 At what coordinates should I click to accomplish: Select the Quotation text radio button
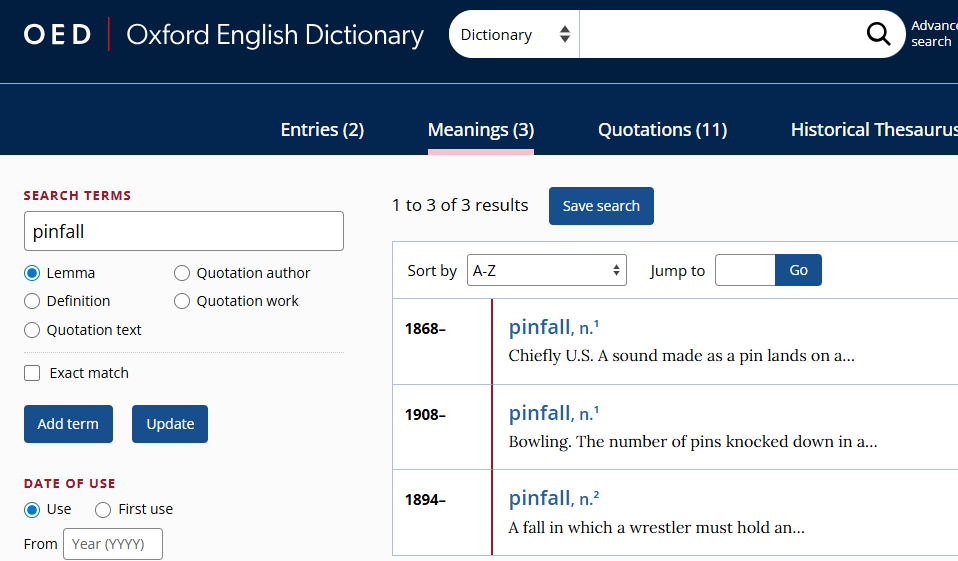pos(32,330)
